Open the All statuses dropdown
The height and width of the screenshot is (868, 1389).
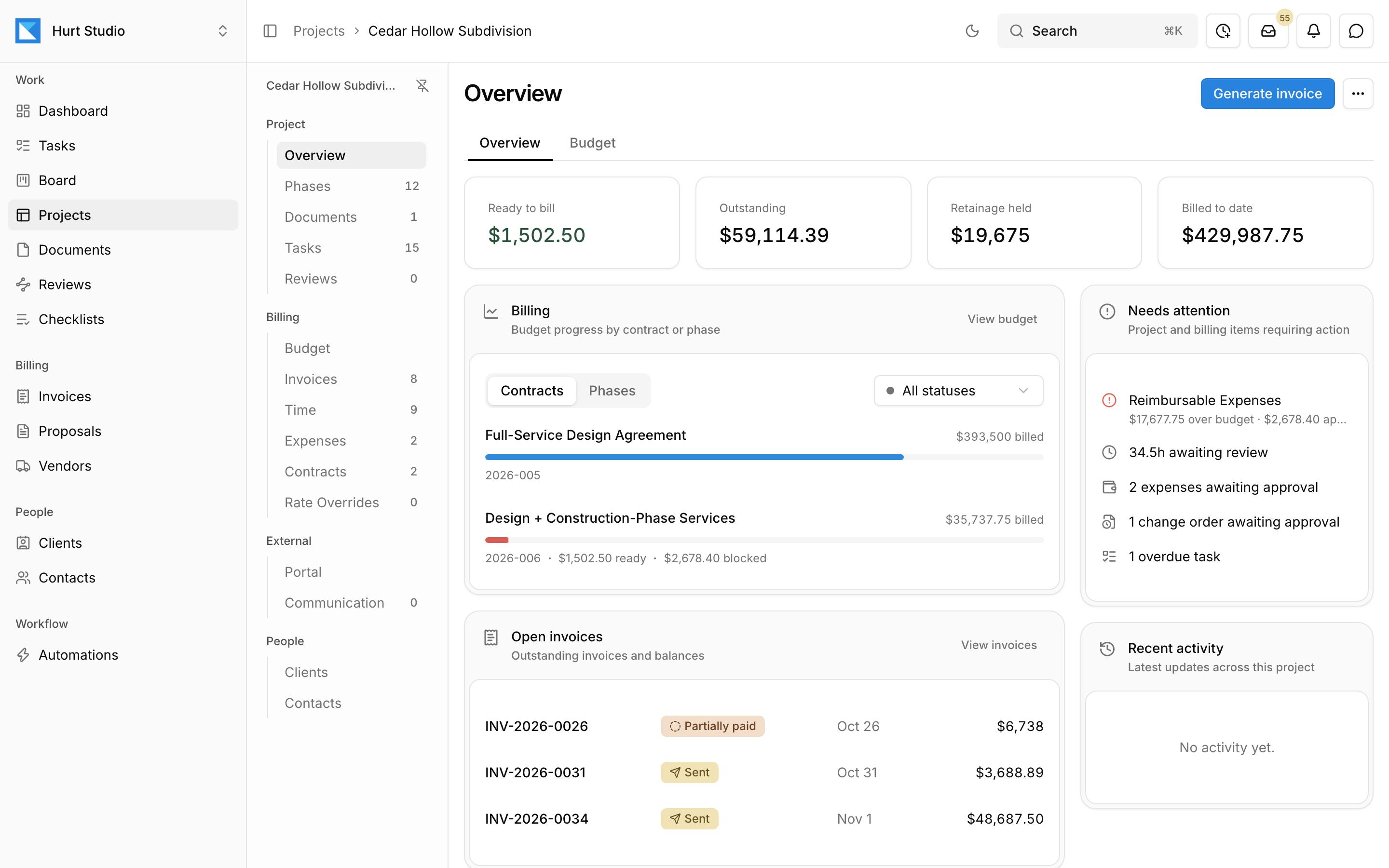point(958,391)
